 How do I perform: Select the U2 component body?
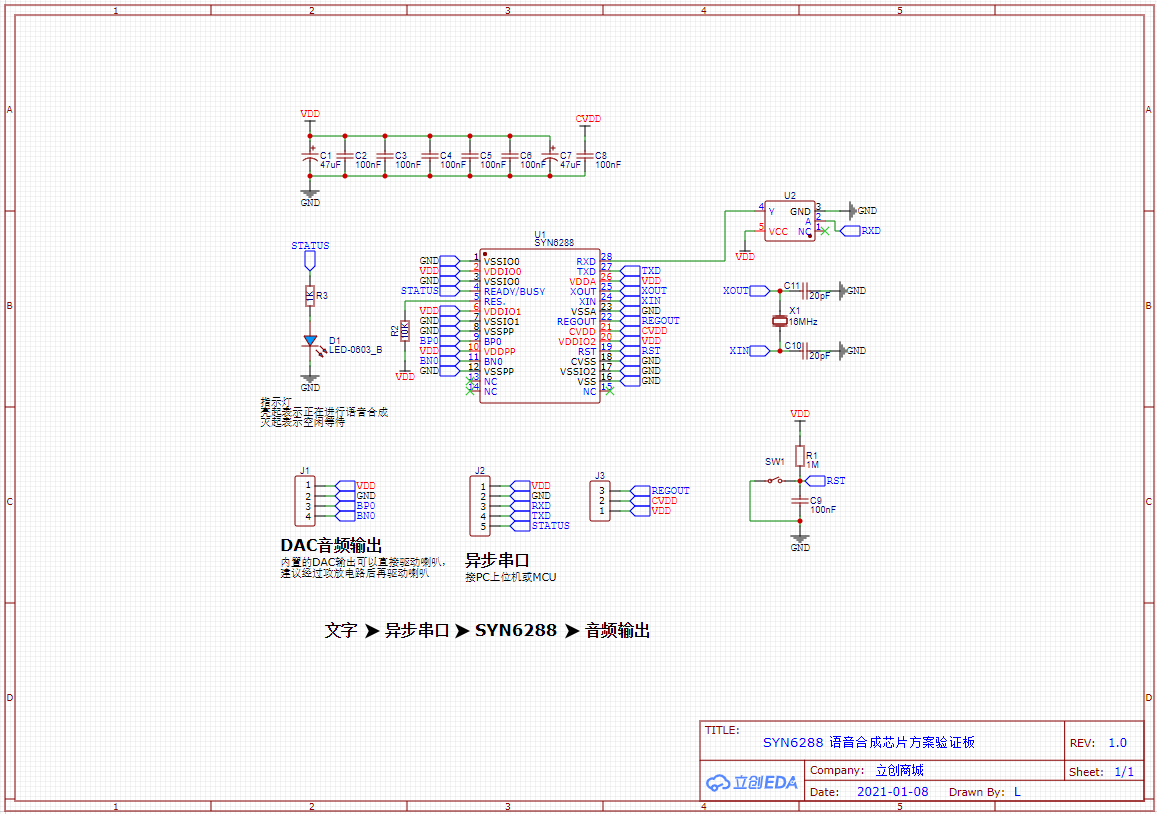tap(789, 220)
